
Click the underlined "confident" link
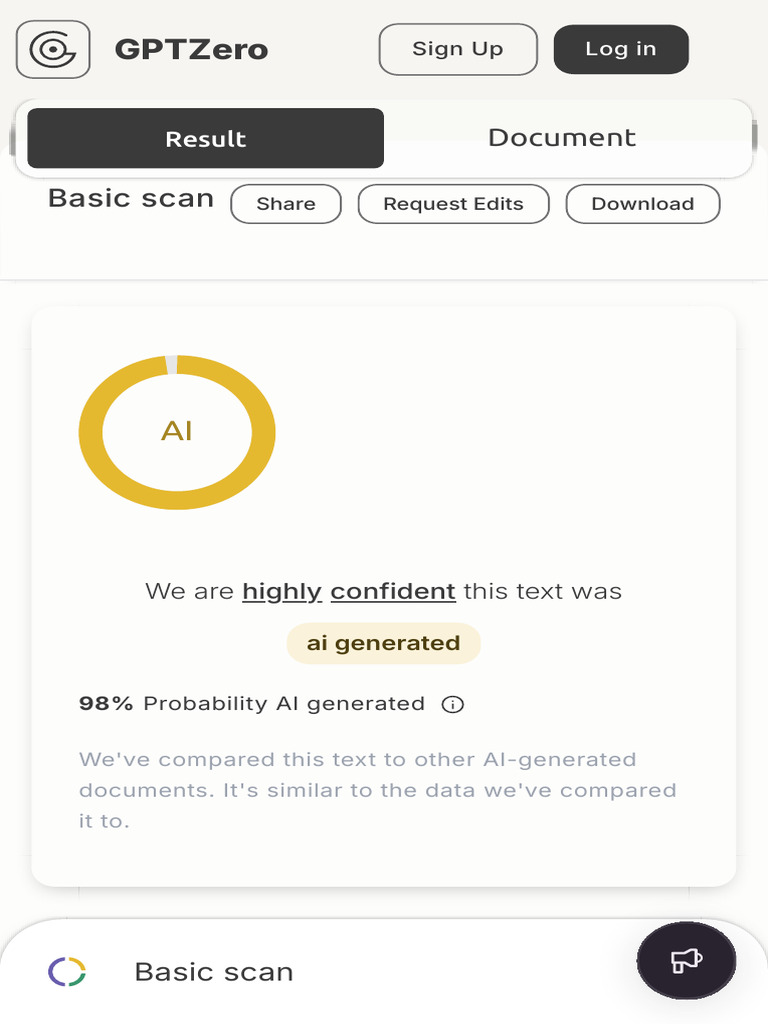click(x=393, y=591)
